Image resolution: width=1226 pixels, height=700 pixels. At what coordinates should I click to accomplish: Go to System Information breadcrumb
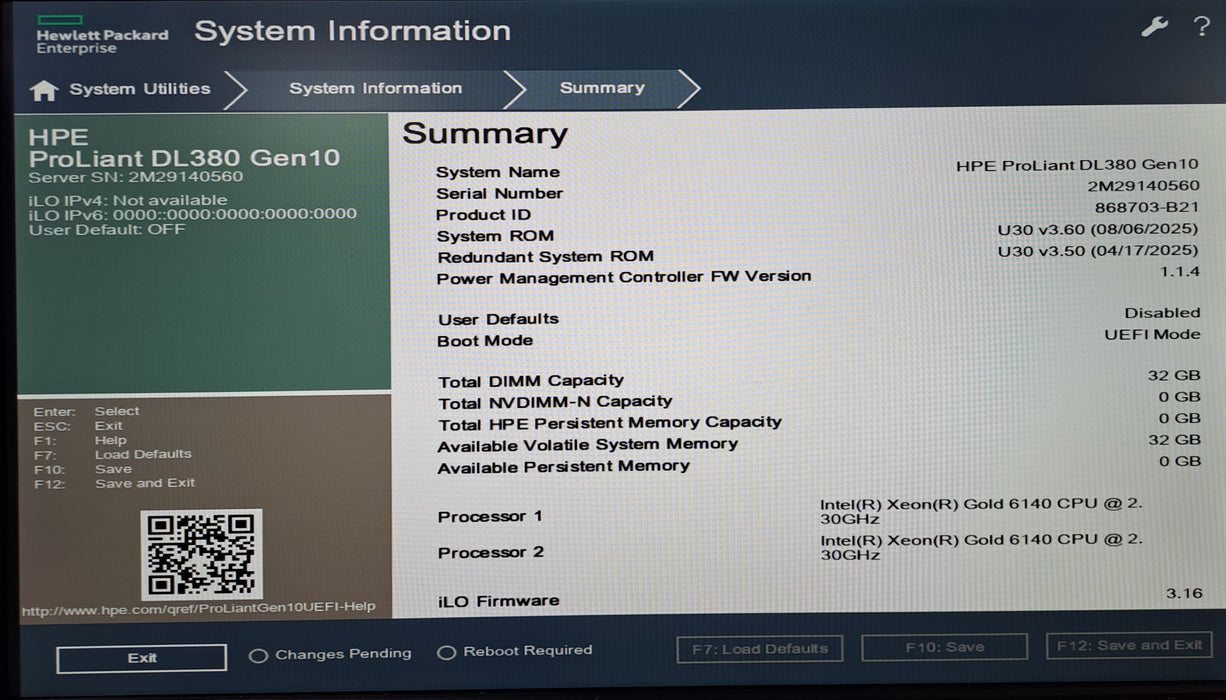(375, 88)
